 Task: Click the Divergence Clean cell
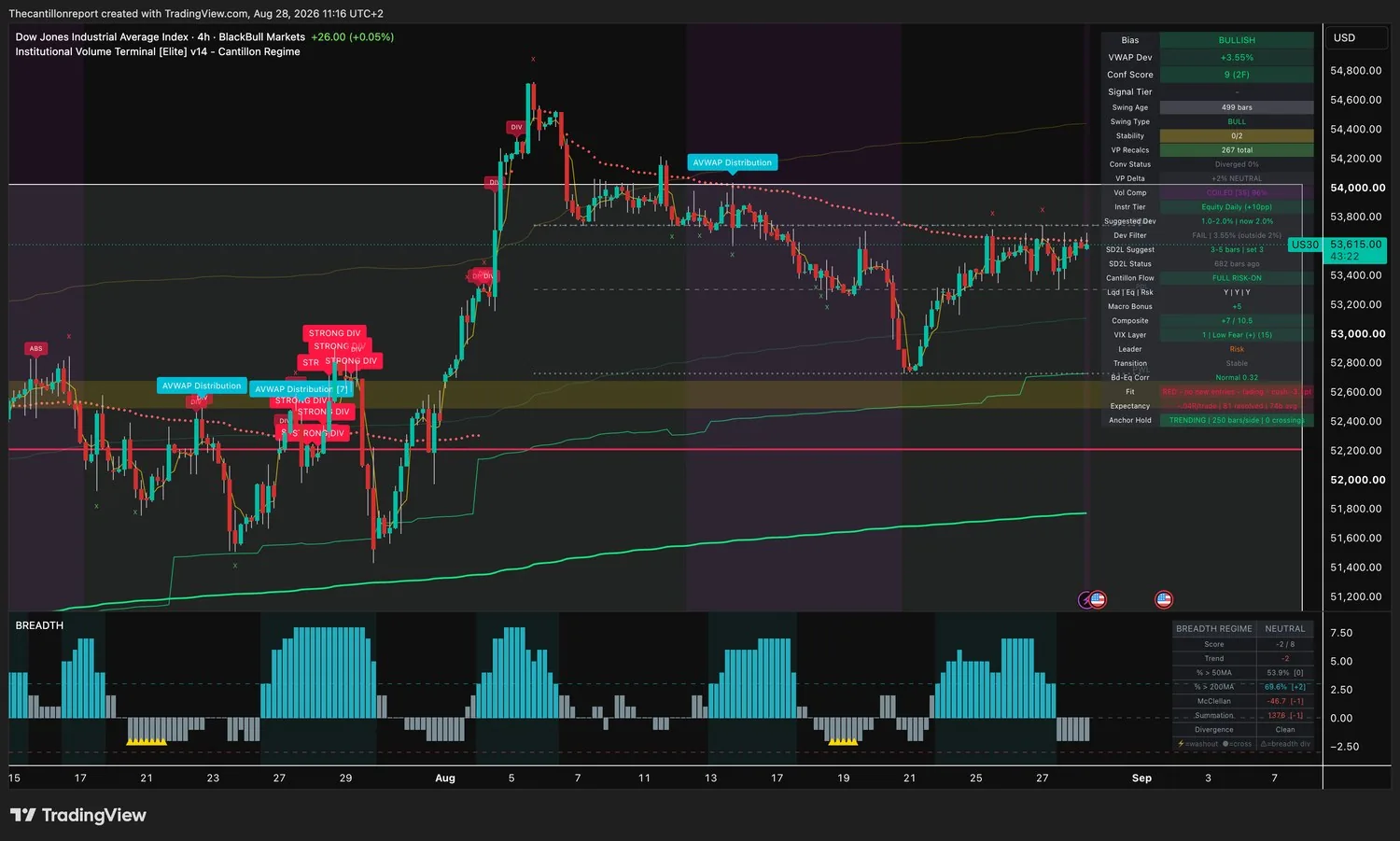pos(1285,730)
